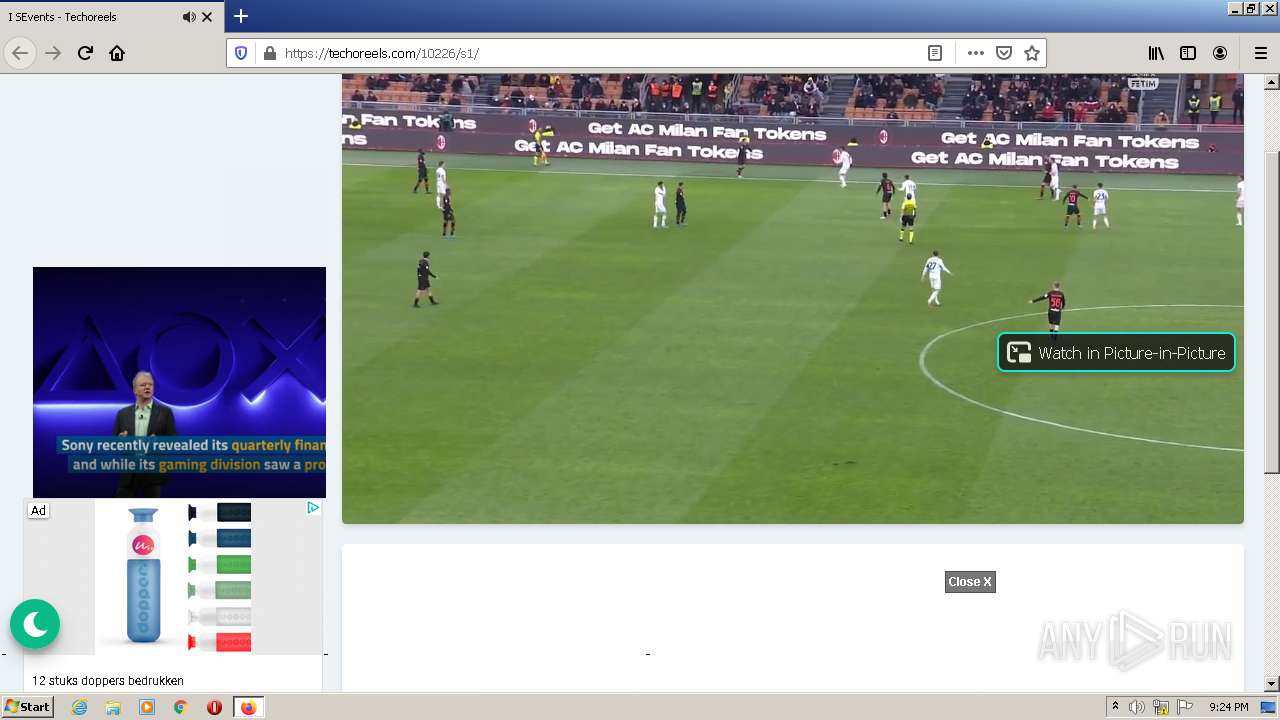The image size is (1280, 720).
Task: Focus the URL address bar
Action: coord(600,53)
